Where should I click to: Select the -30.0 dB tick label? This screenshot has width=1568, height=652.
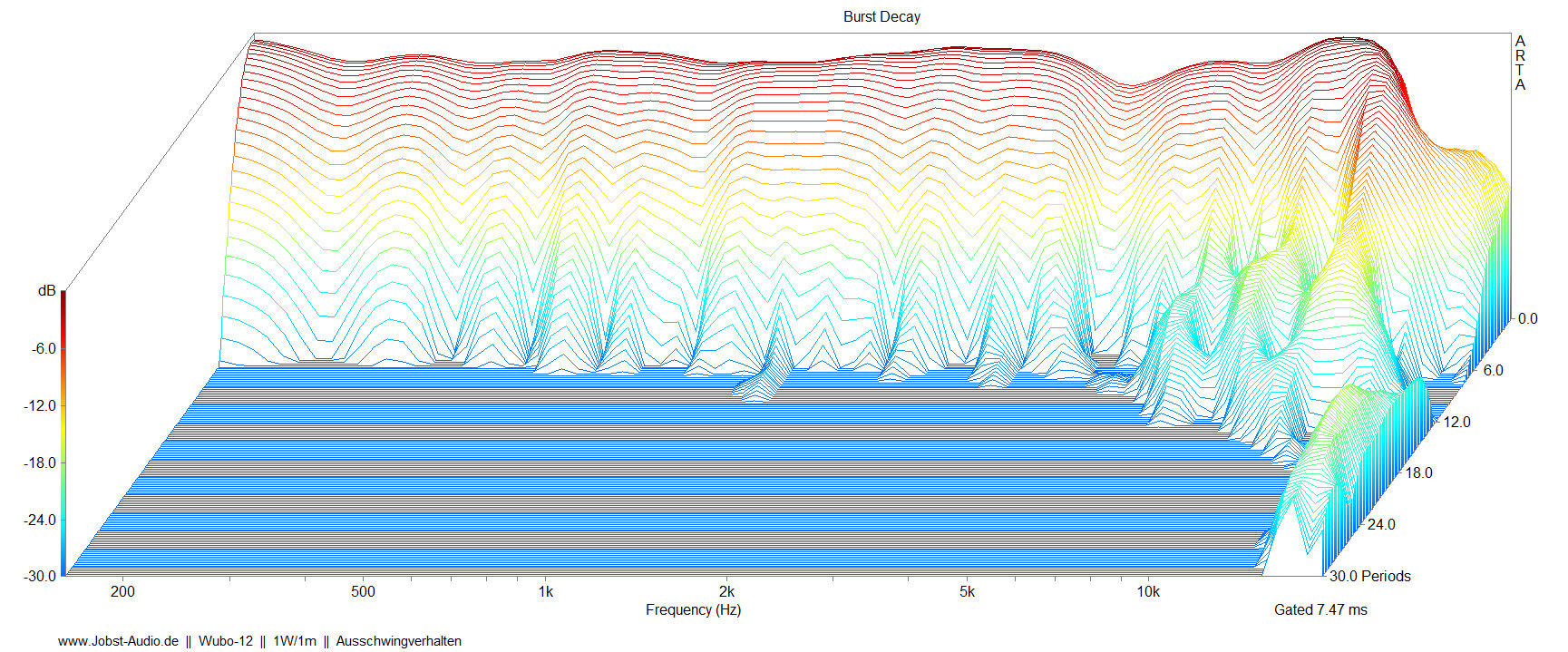pos(39,576)
